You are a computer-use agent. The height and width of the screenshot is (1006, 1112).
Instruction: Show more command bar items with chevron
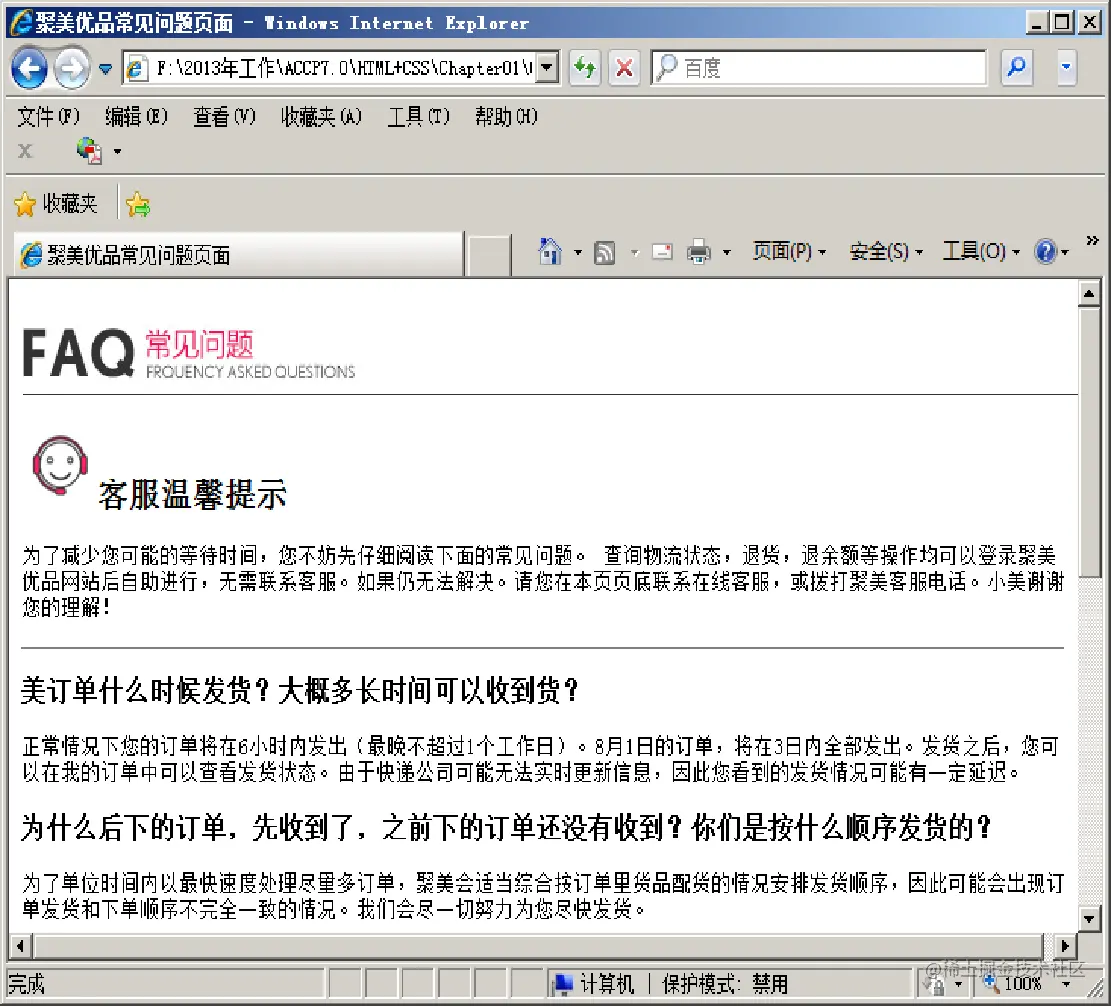(x=1092, y=240)
